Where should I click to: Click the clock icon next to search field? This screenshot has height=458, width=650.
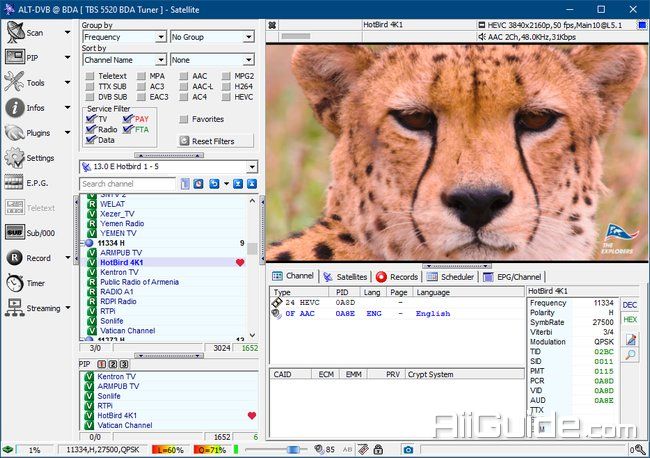[x=199, y=184]
